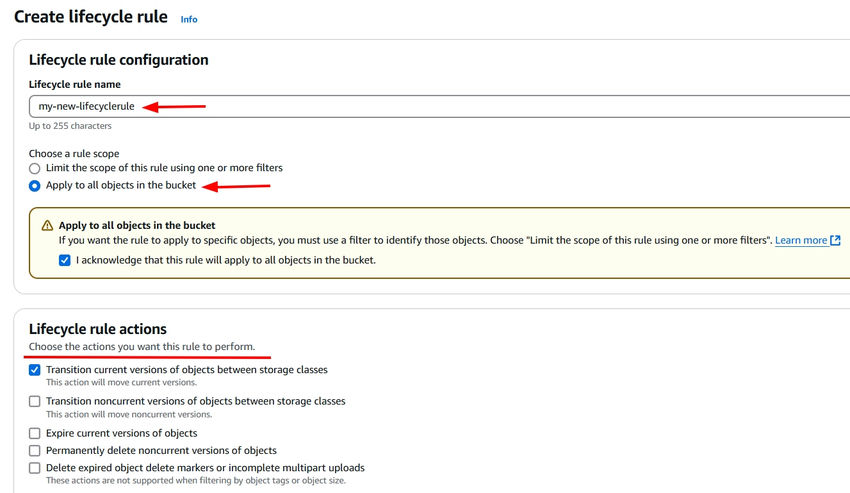Click the warning triangle icon in the alert
Screen dimensions: 850x493
click(47, 226)
